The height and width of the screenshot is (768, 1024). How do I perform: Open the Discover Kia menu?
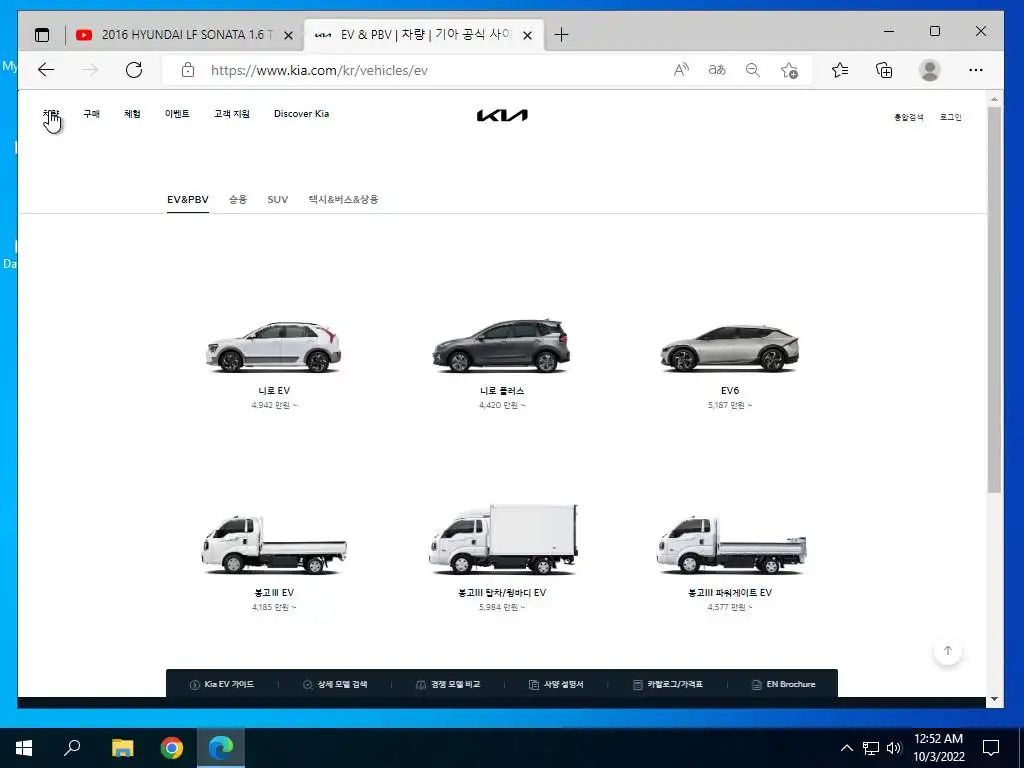click(x=301, y=114)
